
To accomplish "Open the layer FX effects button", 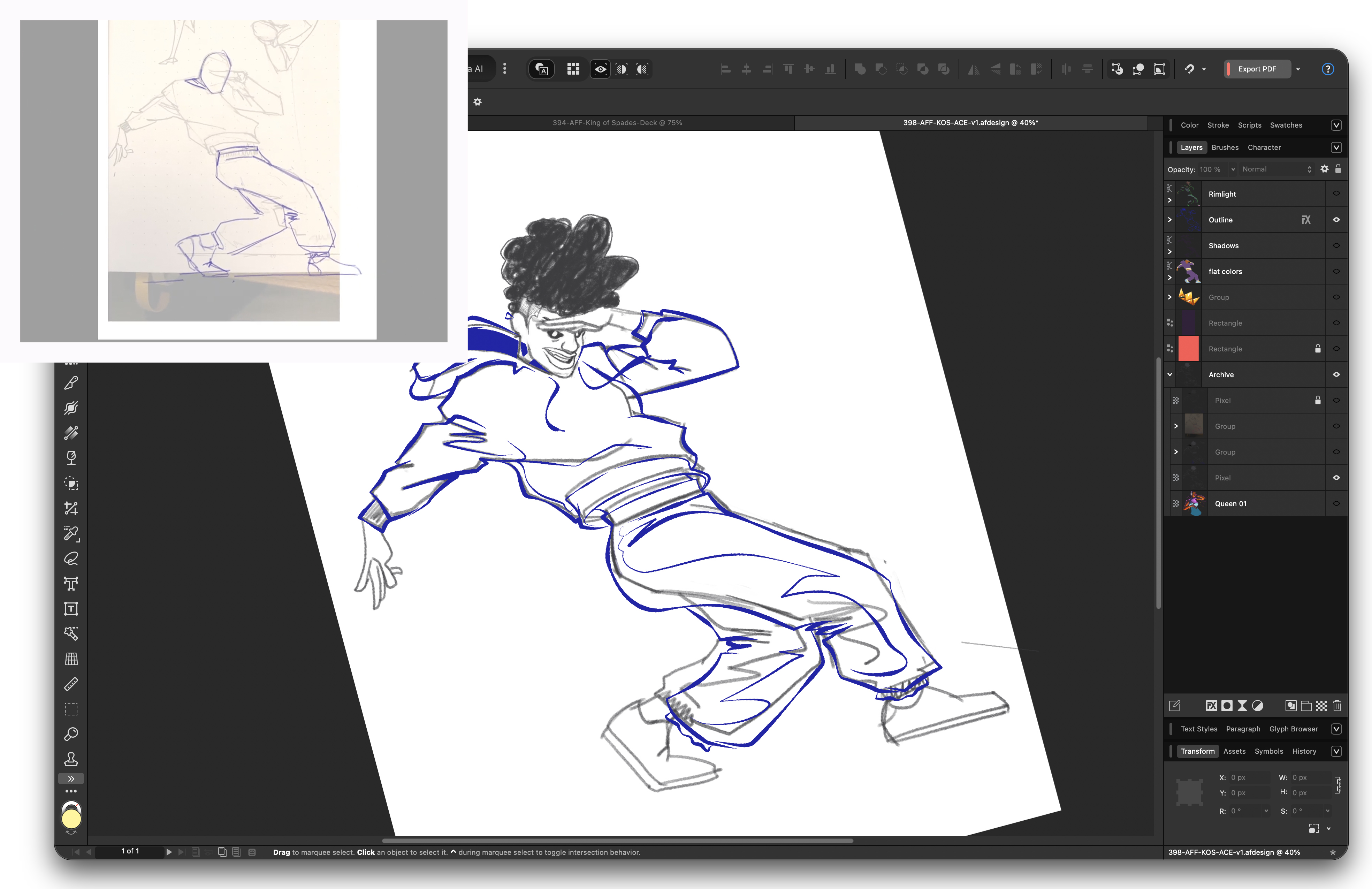I will pyautogui.click(x=1211, y=706).
